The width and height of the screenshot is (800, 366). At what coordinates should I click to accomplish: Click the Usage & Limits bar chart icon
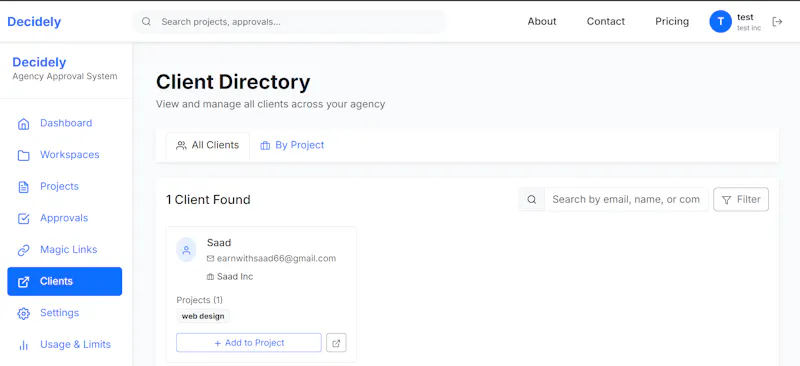(23, 345)
